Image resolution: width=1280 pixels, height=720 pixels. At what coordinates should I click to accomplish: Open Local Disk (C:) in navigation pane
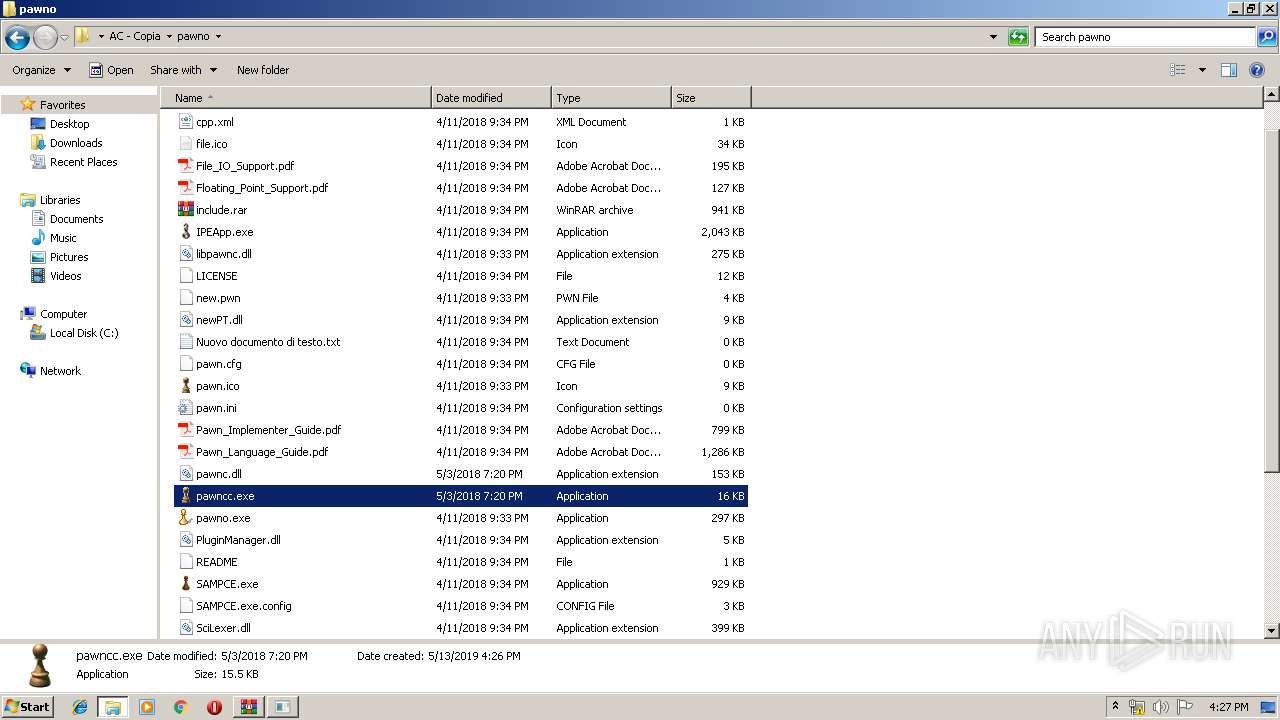84,333
